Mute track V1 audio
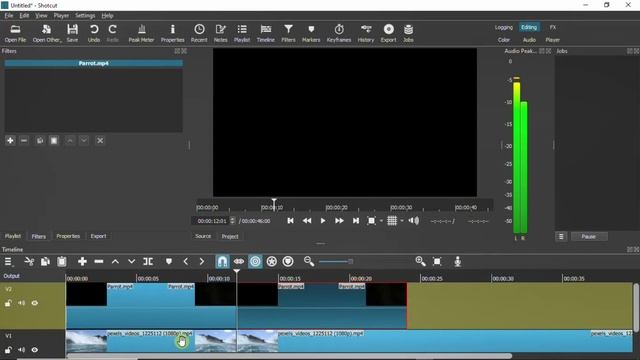The image size is (640, 360). (x=21, y=350)
